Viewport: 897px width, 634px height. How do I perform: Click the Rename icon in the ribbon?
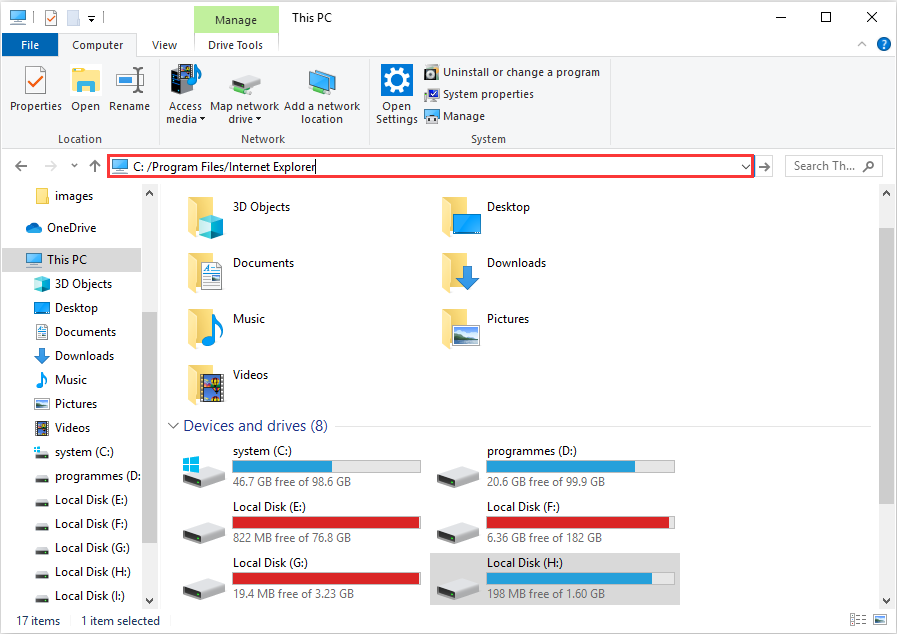click(130, 81)
